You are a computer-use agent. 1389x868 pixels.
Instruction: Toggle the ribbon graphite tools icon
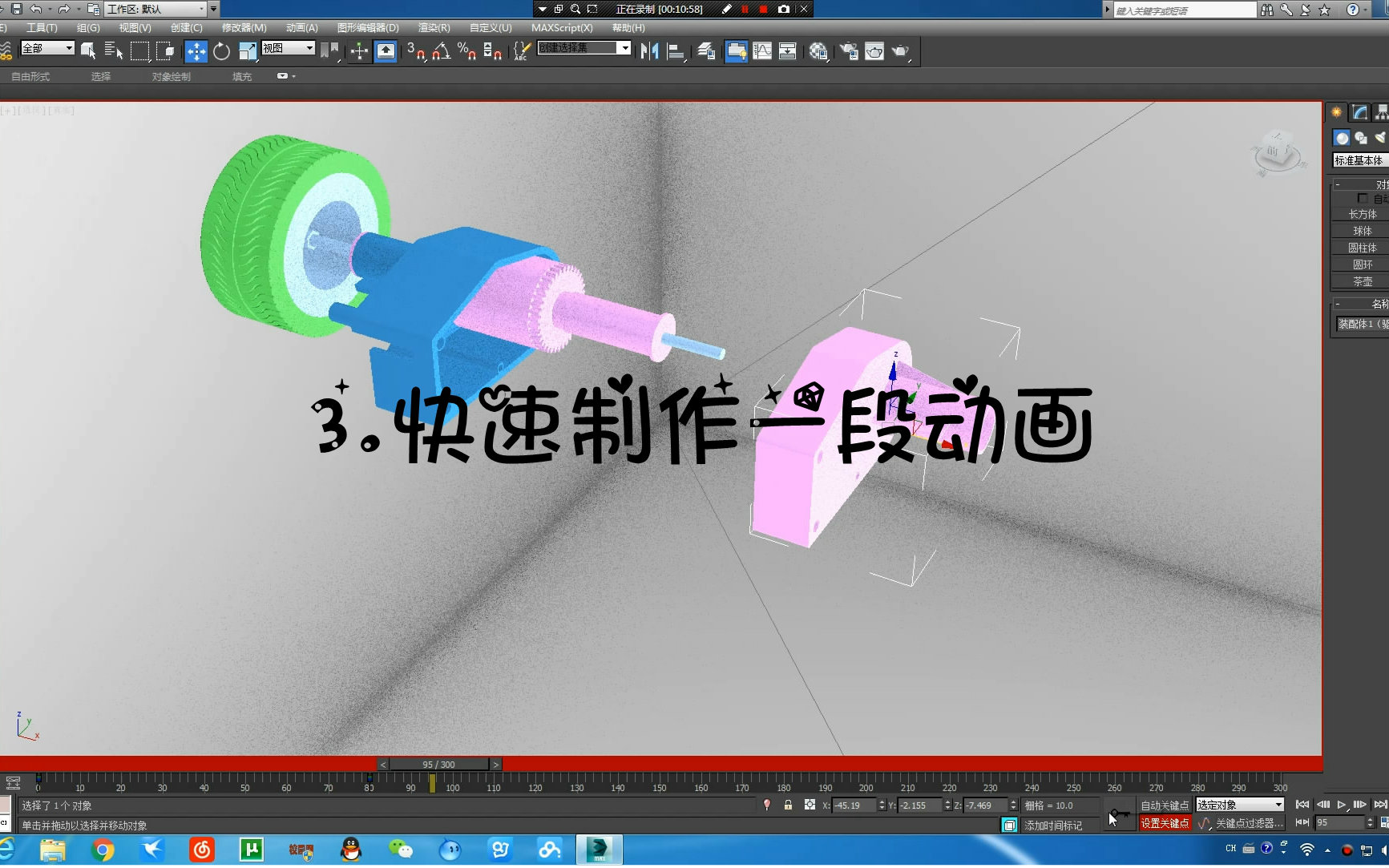(737, 51)
